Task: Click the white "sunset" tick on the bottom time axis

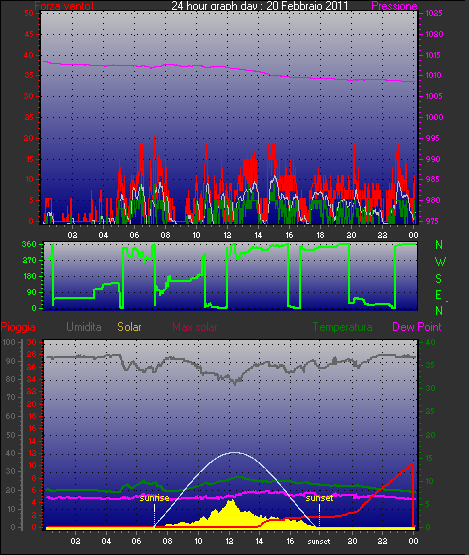Action: pos(319,541)
